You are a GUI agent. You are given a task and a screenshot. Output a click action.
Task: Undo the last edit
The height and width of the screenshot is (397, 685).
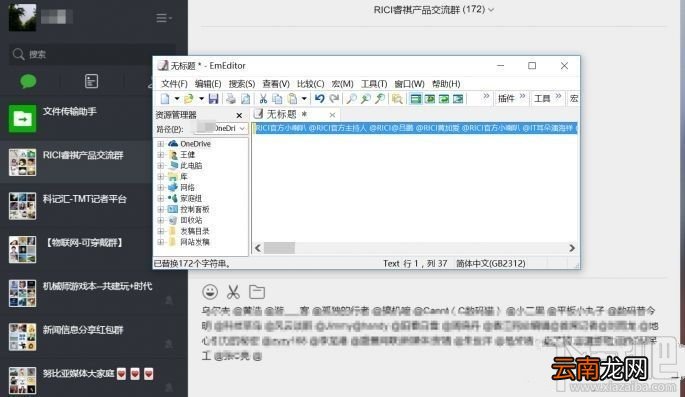click(x=320, y=99)
